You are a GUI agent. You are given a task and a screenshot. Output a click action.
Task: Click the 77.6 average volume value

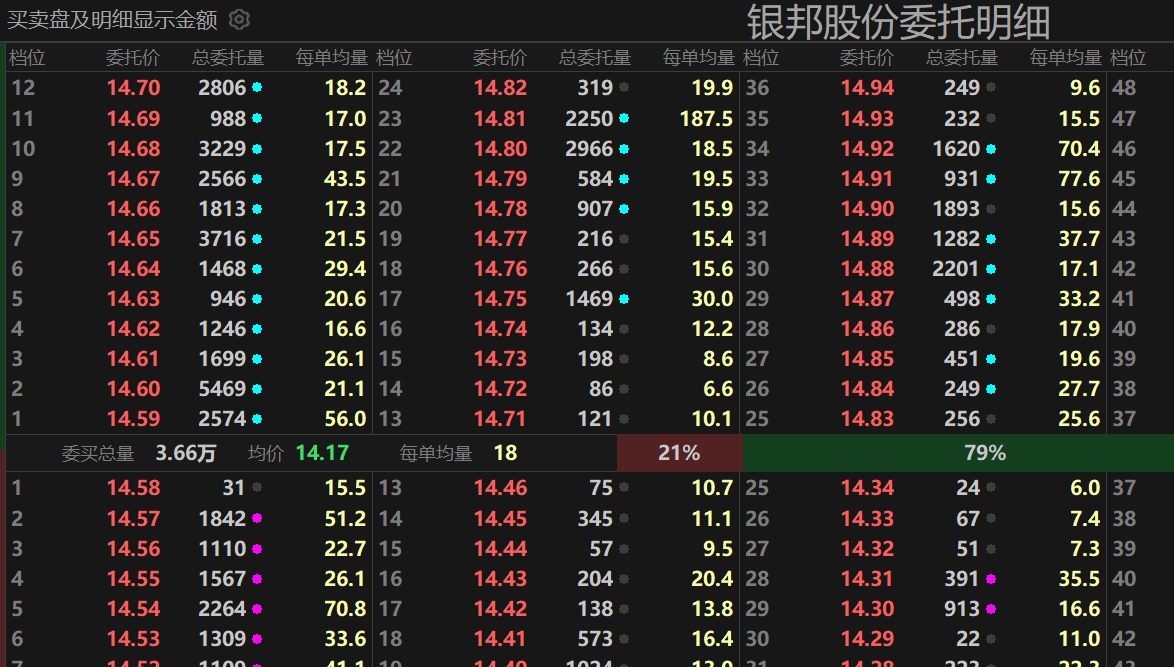click(1079, 179)
